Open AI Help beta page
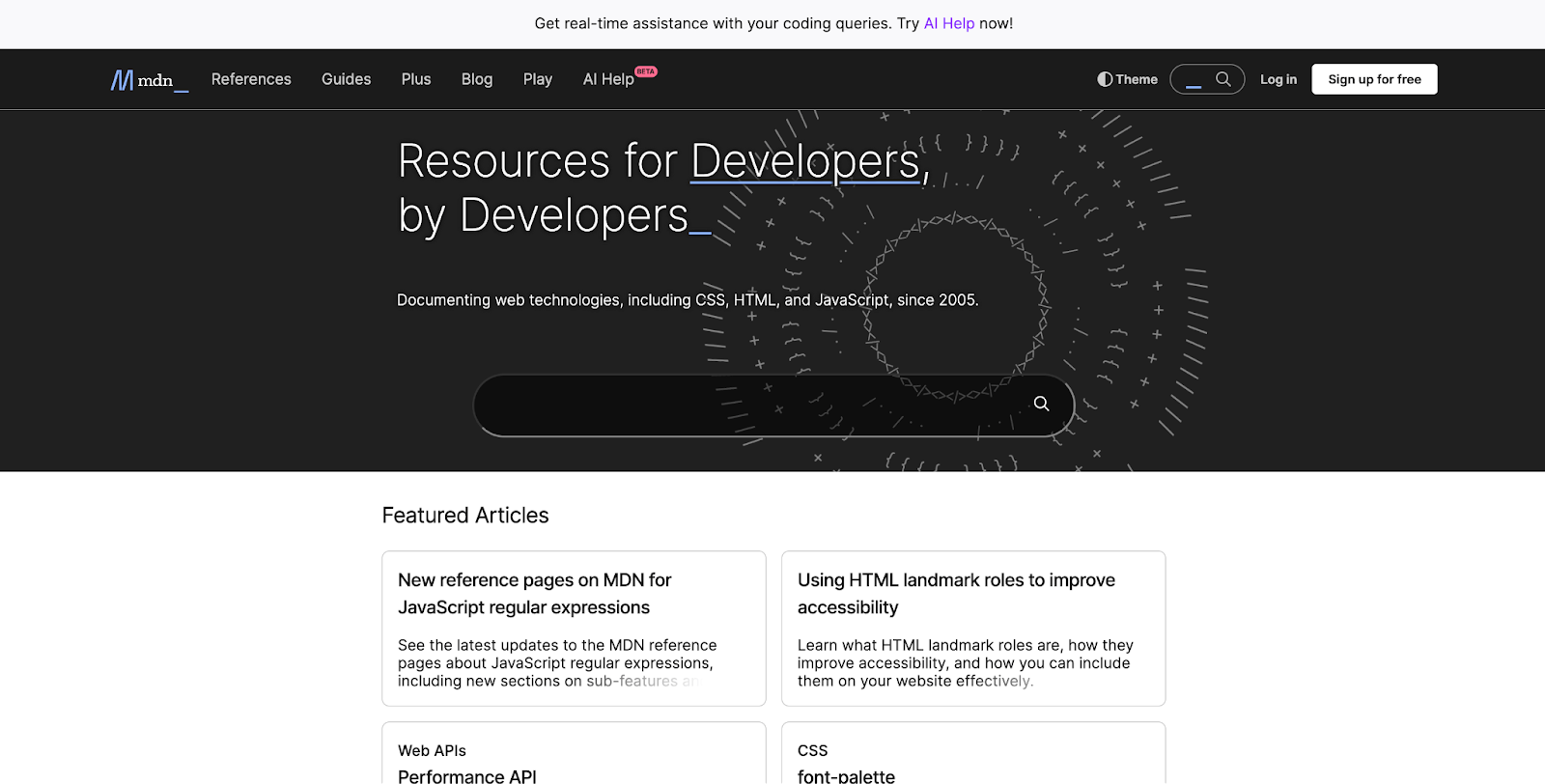 (619, 78)
